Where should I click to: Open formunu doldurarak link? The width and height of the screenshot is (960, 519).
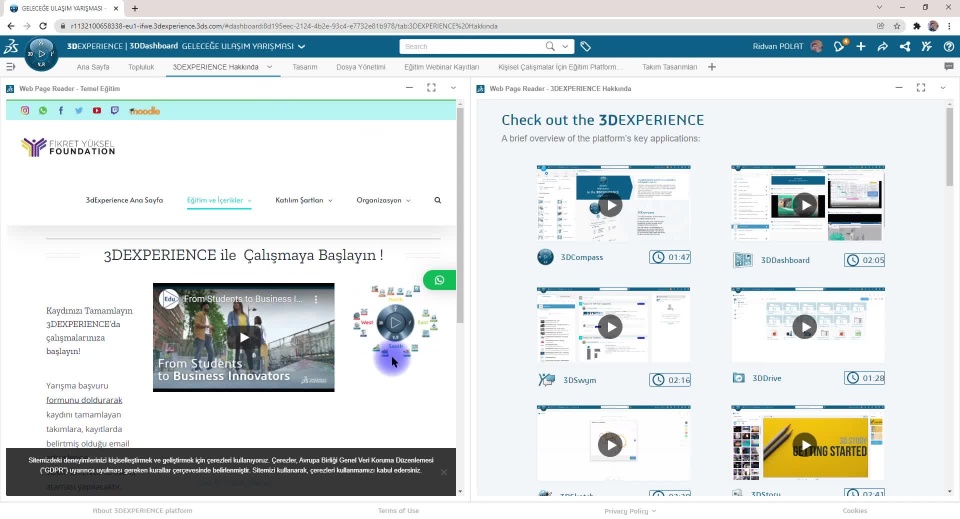(x=84, y=400)
